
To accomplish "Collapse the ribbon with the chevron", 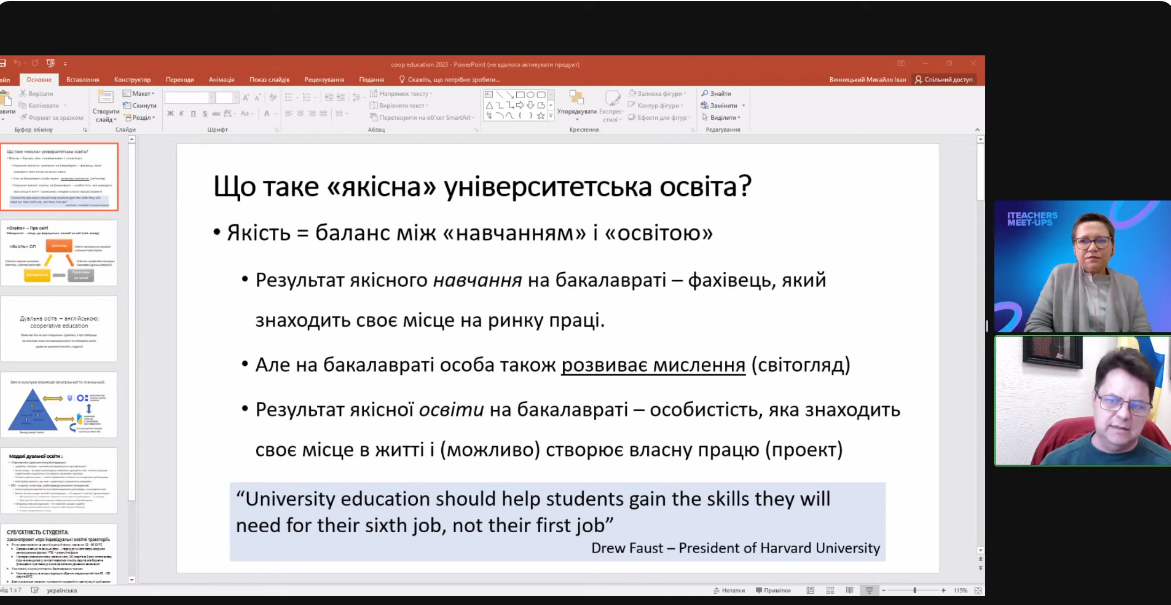I will [x=978, y=130].
